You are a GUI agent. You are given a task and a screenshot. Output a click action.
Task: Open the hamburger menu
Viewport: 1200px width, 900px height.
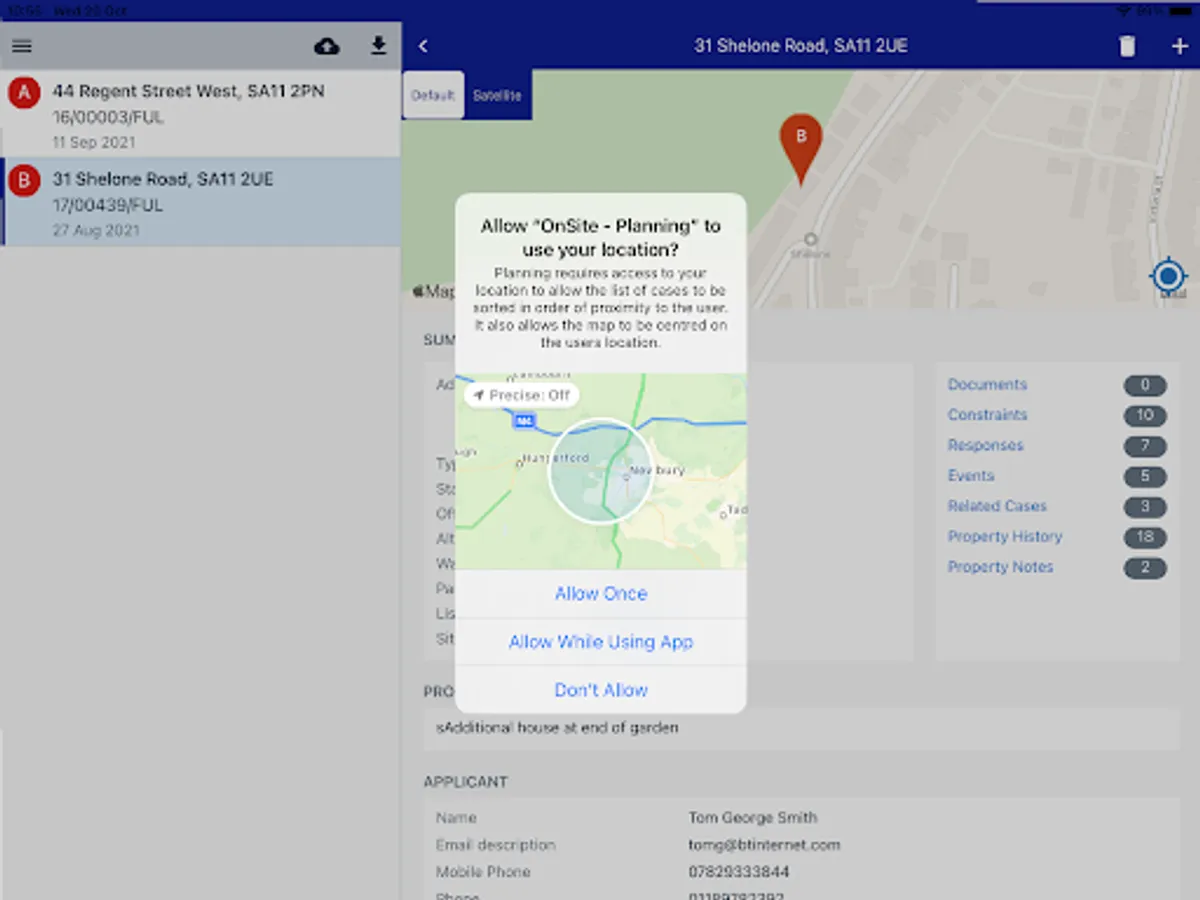pos(22,46)
